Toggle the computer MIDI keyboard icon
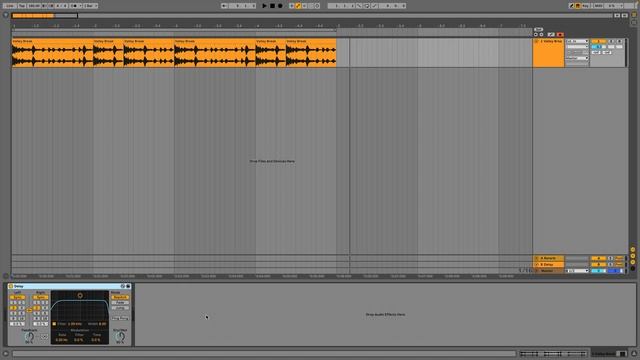This screenshot has width=640, height=360. tap(578, 6)
